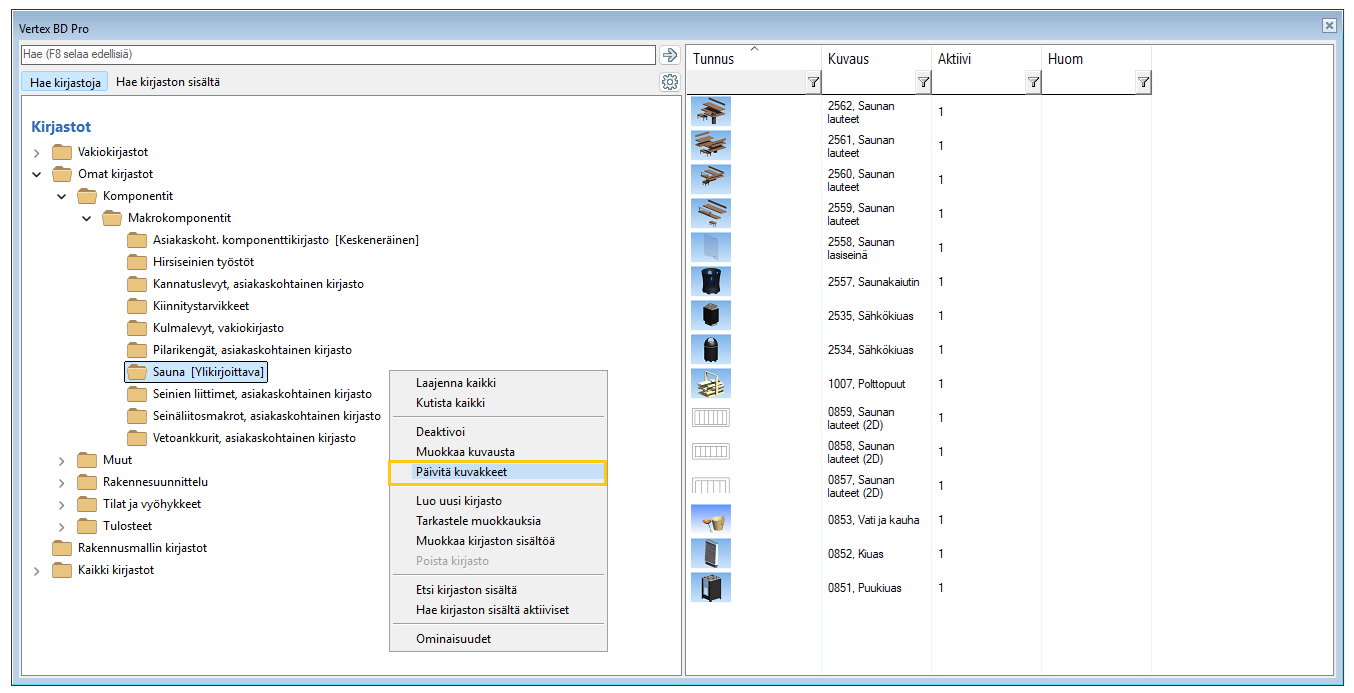Select Sauna [Ylikirjoittava] library
Screen dimensions: 1354x693
[x=196, y=372]
